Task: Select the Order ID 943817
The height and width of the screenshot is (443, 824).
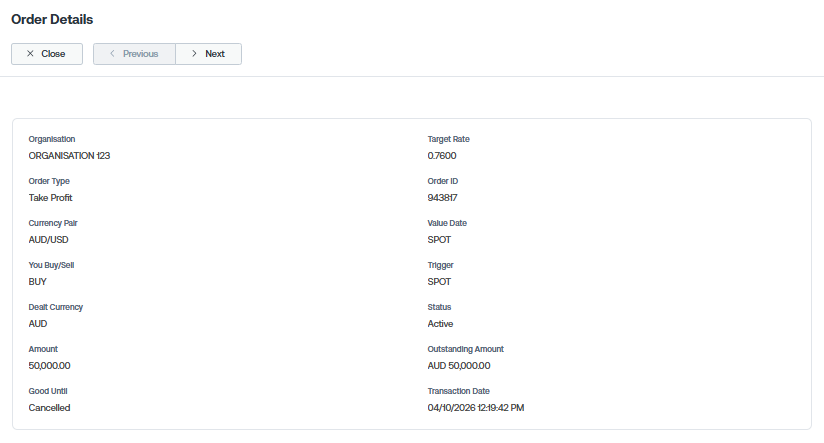Action: point(442,198)
